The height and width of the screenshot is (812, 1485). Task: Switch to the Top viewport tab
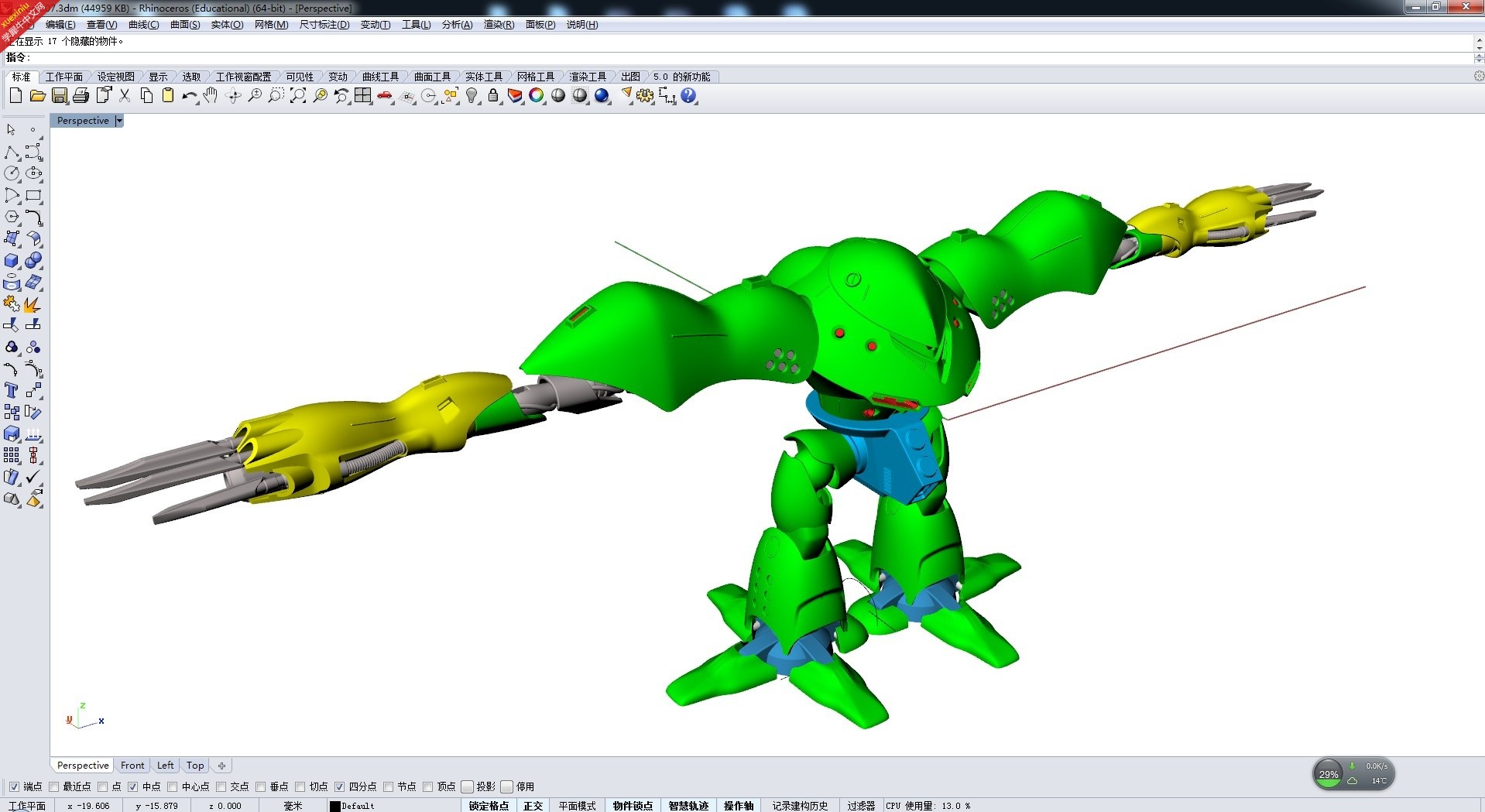195,766
